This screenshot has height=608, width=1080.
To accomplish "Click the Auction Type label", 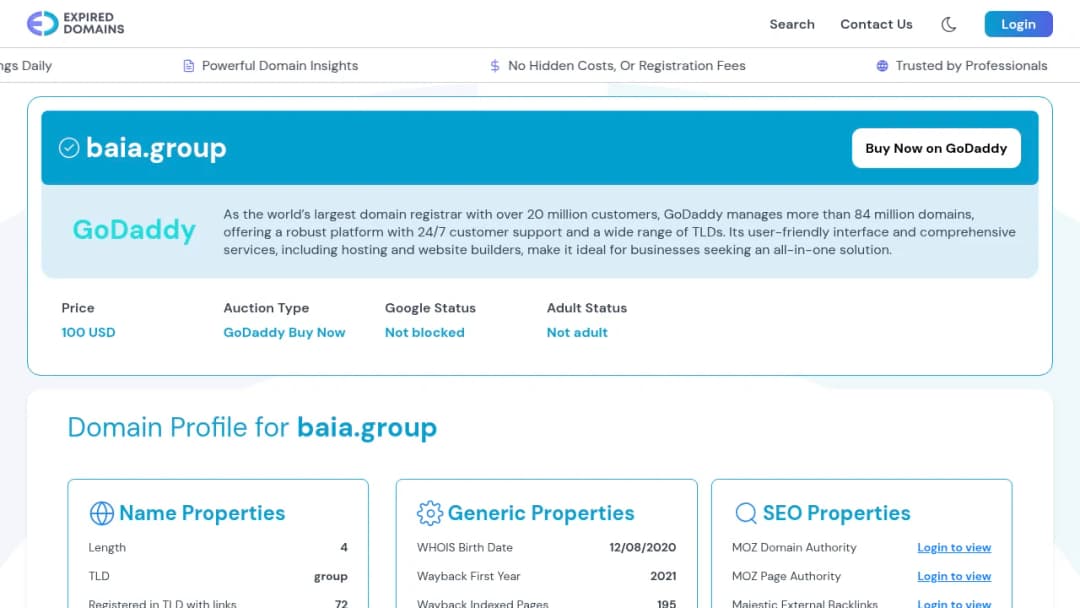I will click(x=266, y=308).
